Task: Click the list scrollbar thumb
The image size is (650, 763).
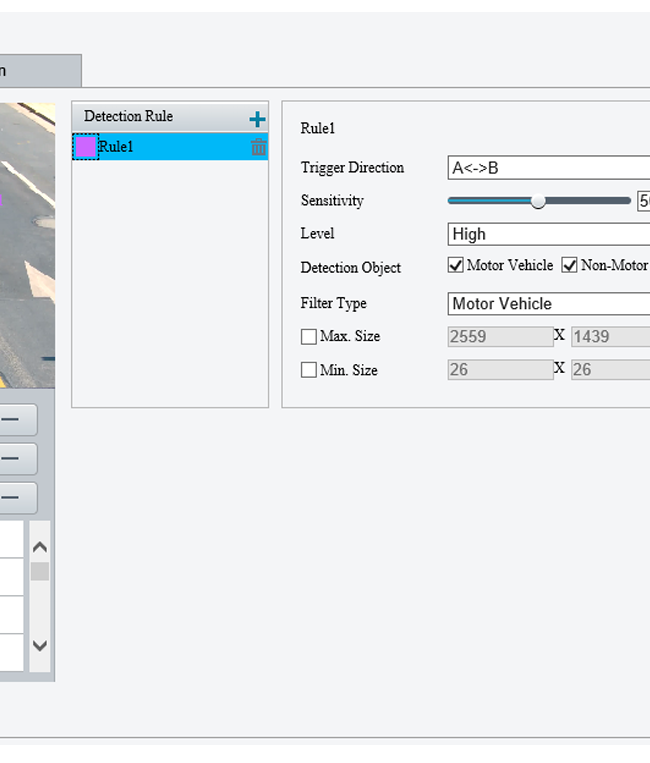Action: click(x=40, y=571)
